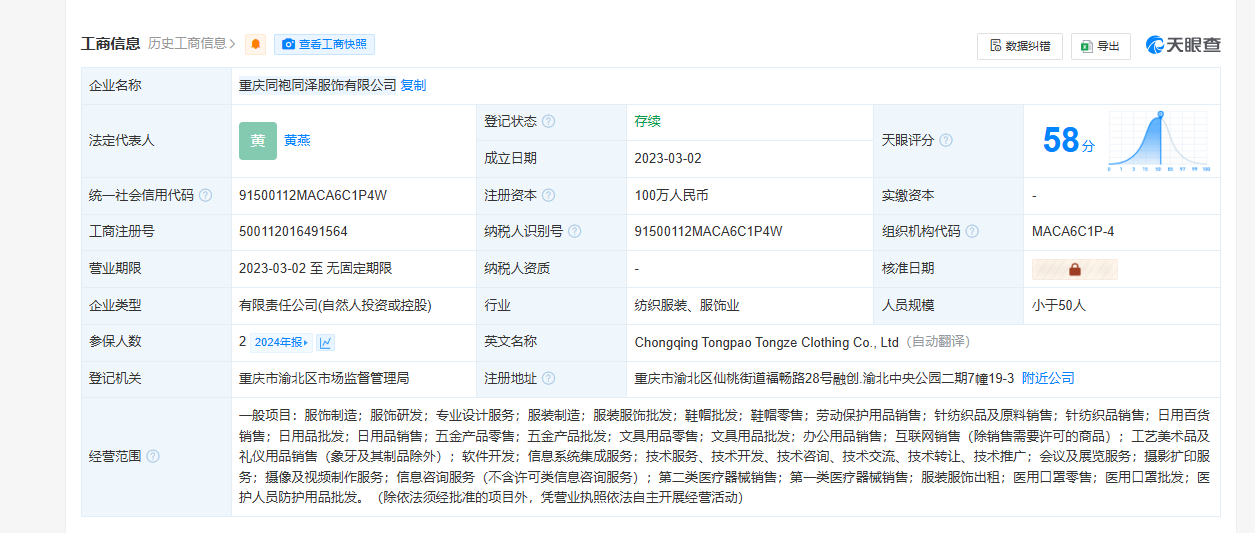The height and width of the screenshot is (533, 1255).
Task: Click the 实缴资本 label
Action: click(x=908, y=195)
